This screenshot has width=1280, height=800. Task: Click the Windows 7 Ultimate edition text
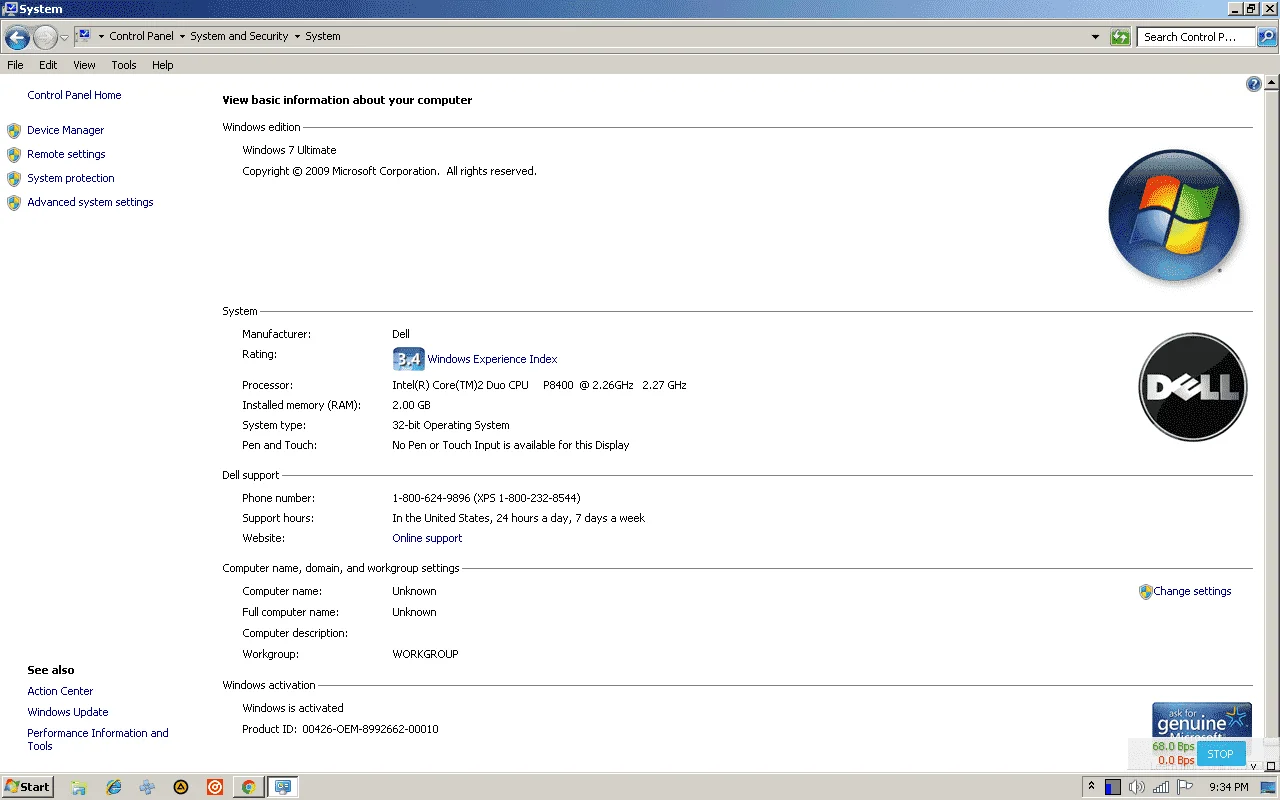tap(289, 150)
